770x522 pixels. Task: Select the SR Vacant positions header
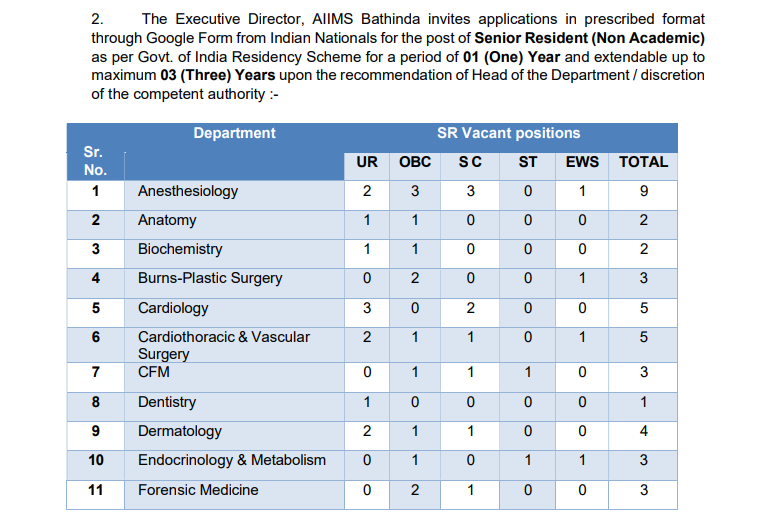(x=508, y=133)
